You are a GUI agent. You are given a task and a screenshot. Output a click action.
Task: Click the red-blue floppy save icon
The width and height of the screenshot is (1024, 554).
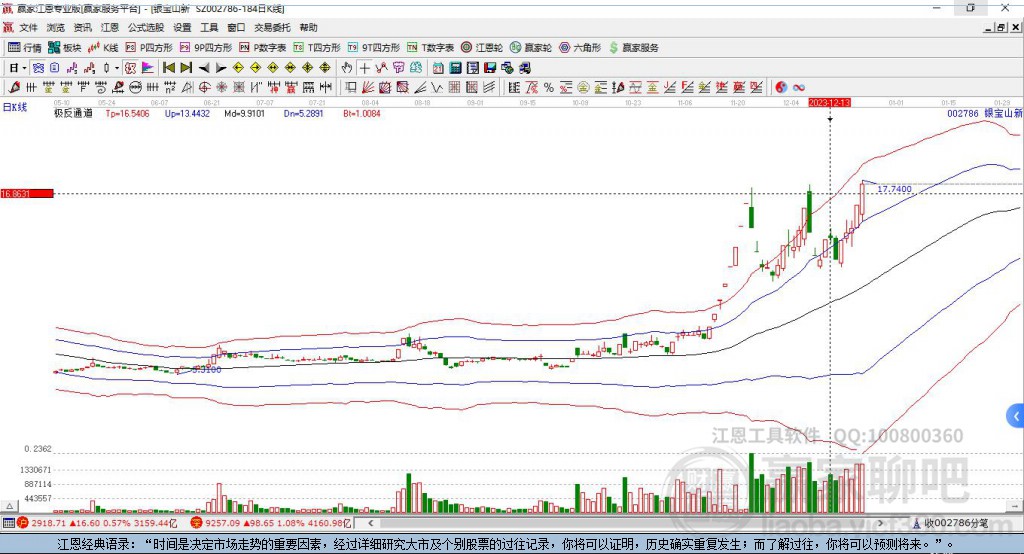[490, 68]
